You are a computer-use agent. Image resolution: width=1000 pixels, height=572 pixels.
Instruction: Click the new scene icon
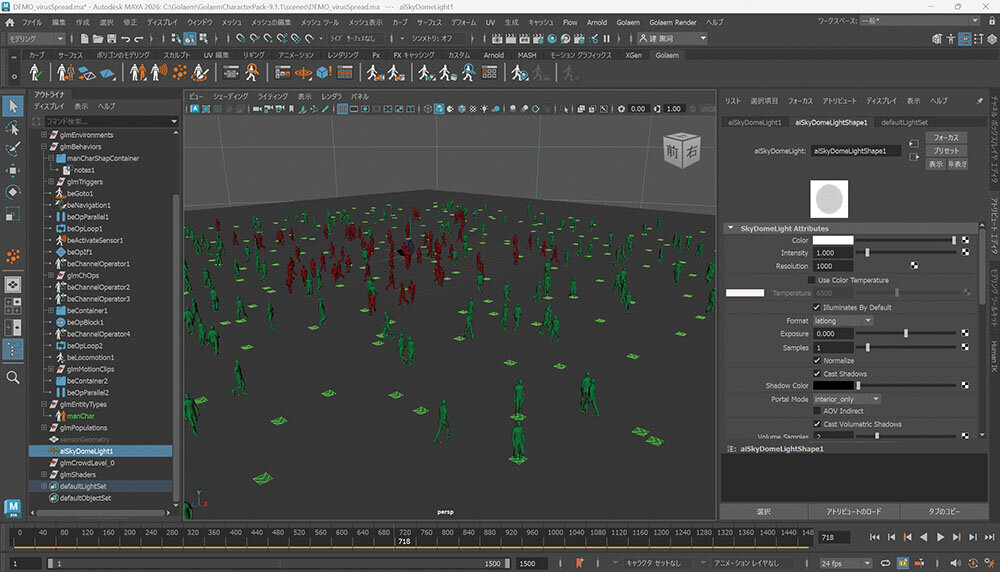[84, 39]
